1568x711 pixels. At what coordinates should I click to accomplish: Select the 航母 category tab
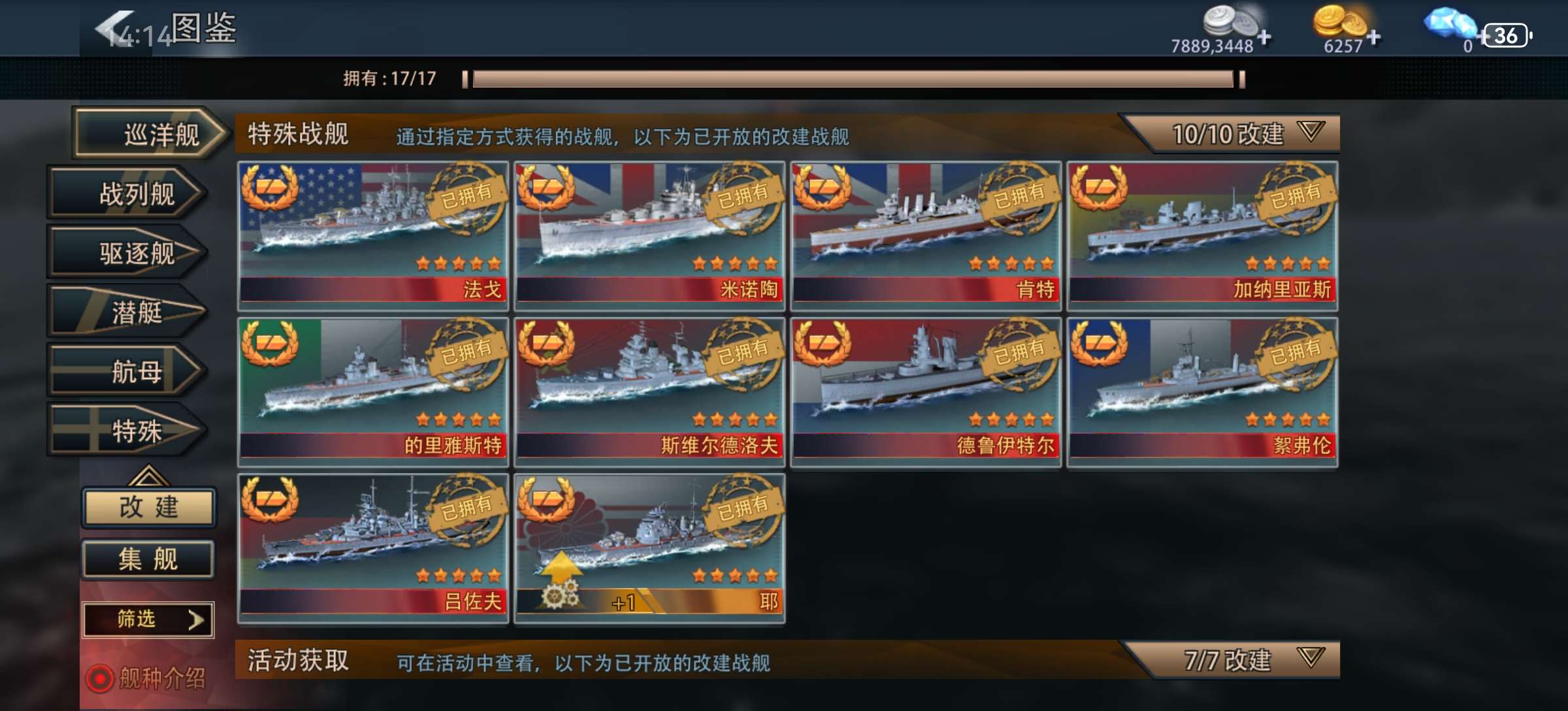(127, 372)
